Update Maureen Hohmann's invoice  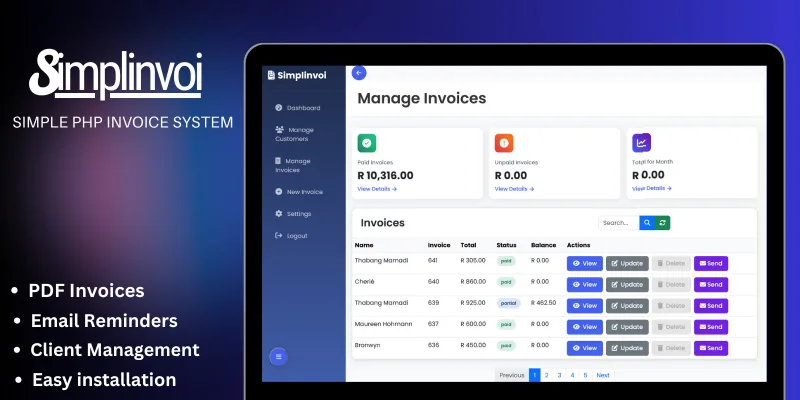click(627, 327)
